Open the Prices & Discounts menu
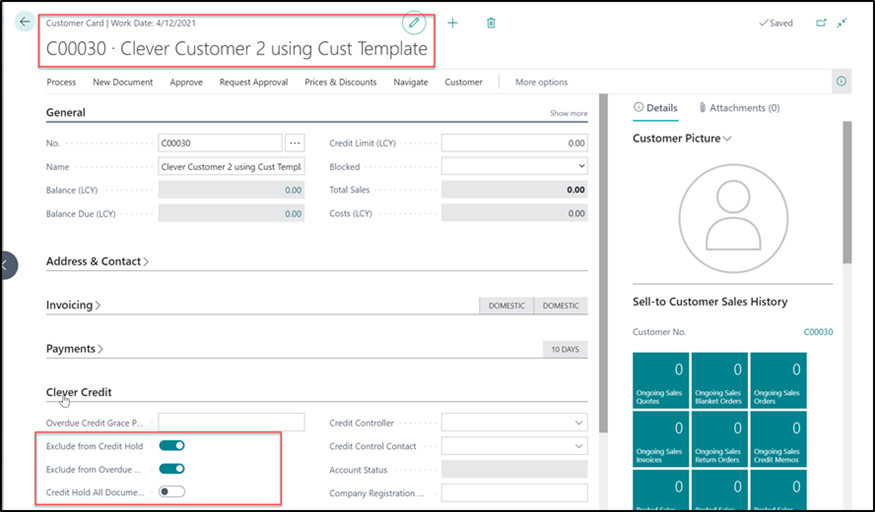The image size is (875, 512). pyautogui.click(x=340, y=82)
